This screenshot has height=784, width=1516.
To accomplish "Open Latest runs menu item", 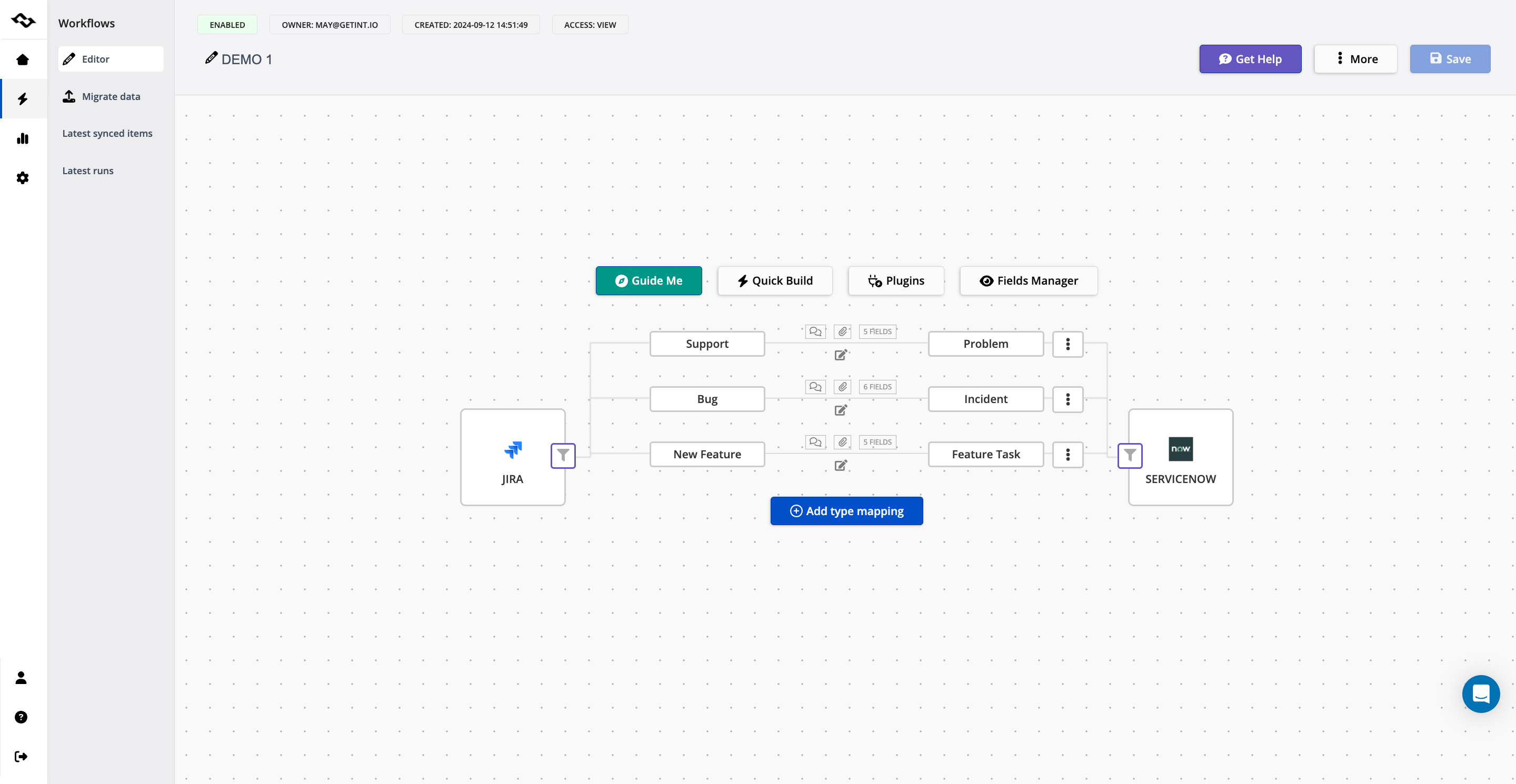I will (x=88, y=170).
